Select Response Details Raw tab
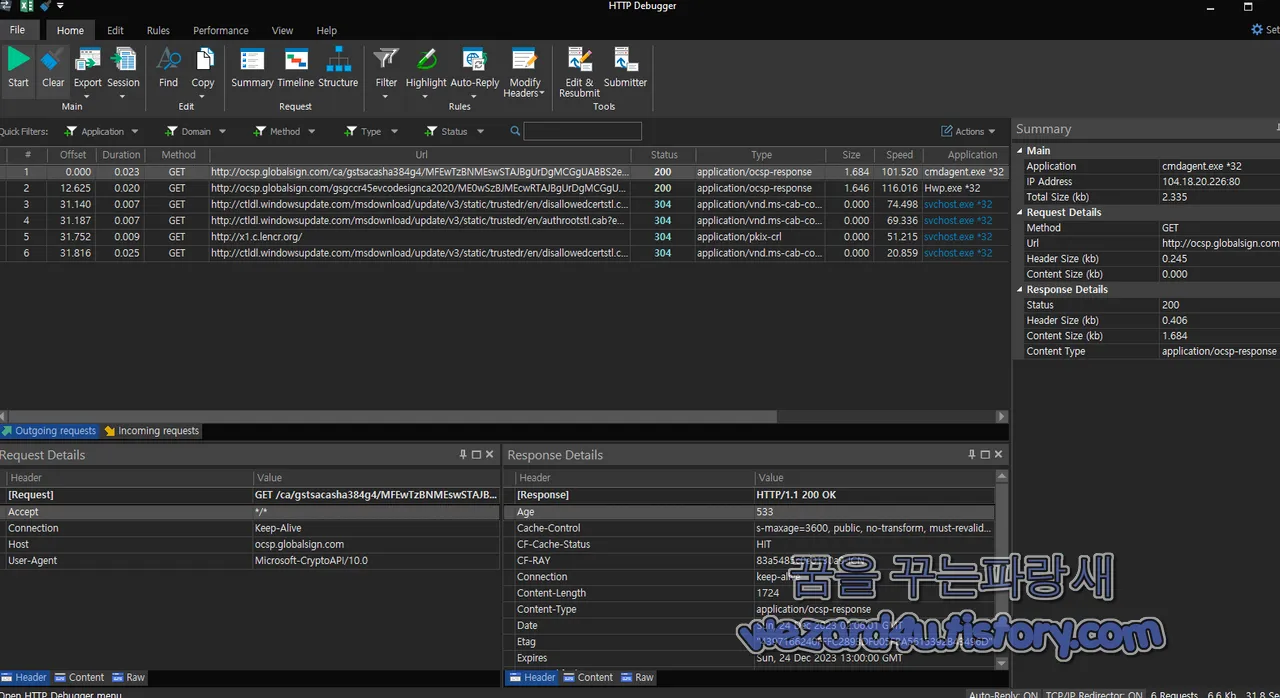The width and height of the screenshot is (1280, 698). [637, 677]
